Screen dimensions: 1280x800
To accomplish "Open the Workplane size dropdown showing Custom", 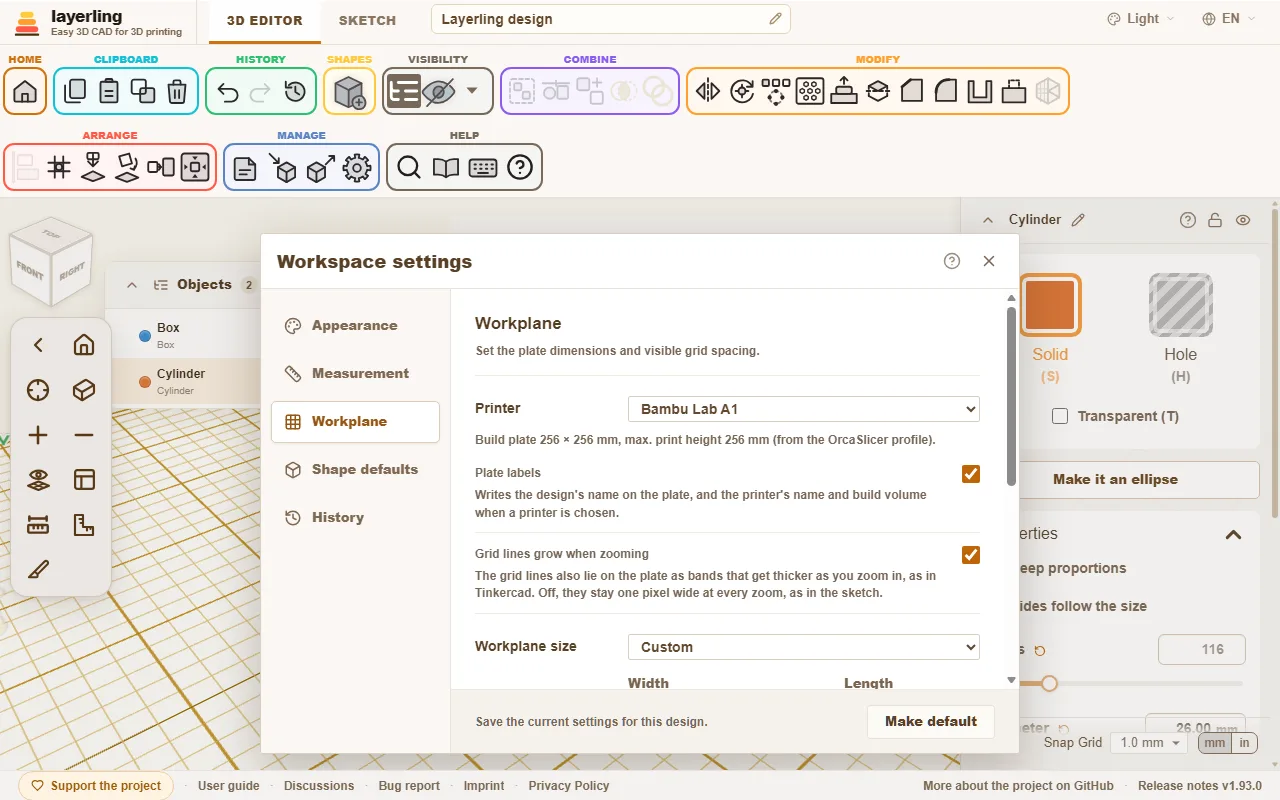I will pyautogui.click(x=804, y=647).
